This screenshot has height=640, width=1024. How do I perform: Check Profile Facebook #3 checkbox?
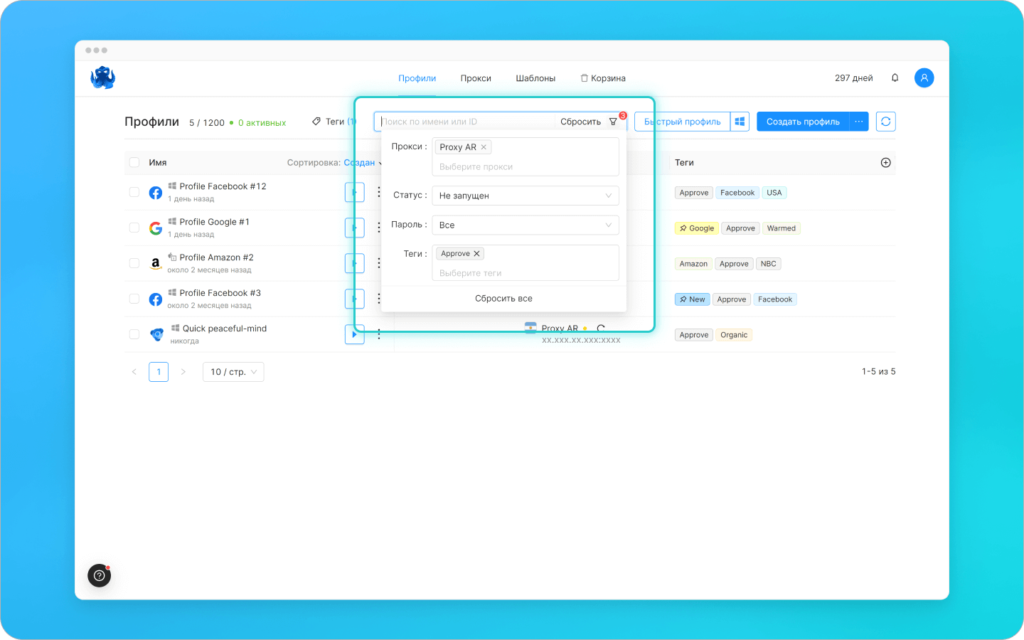(x=134, y=298)
